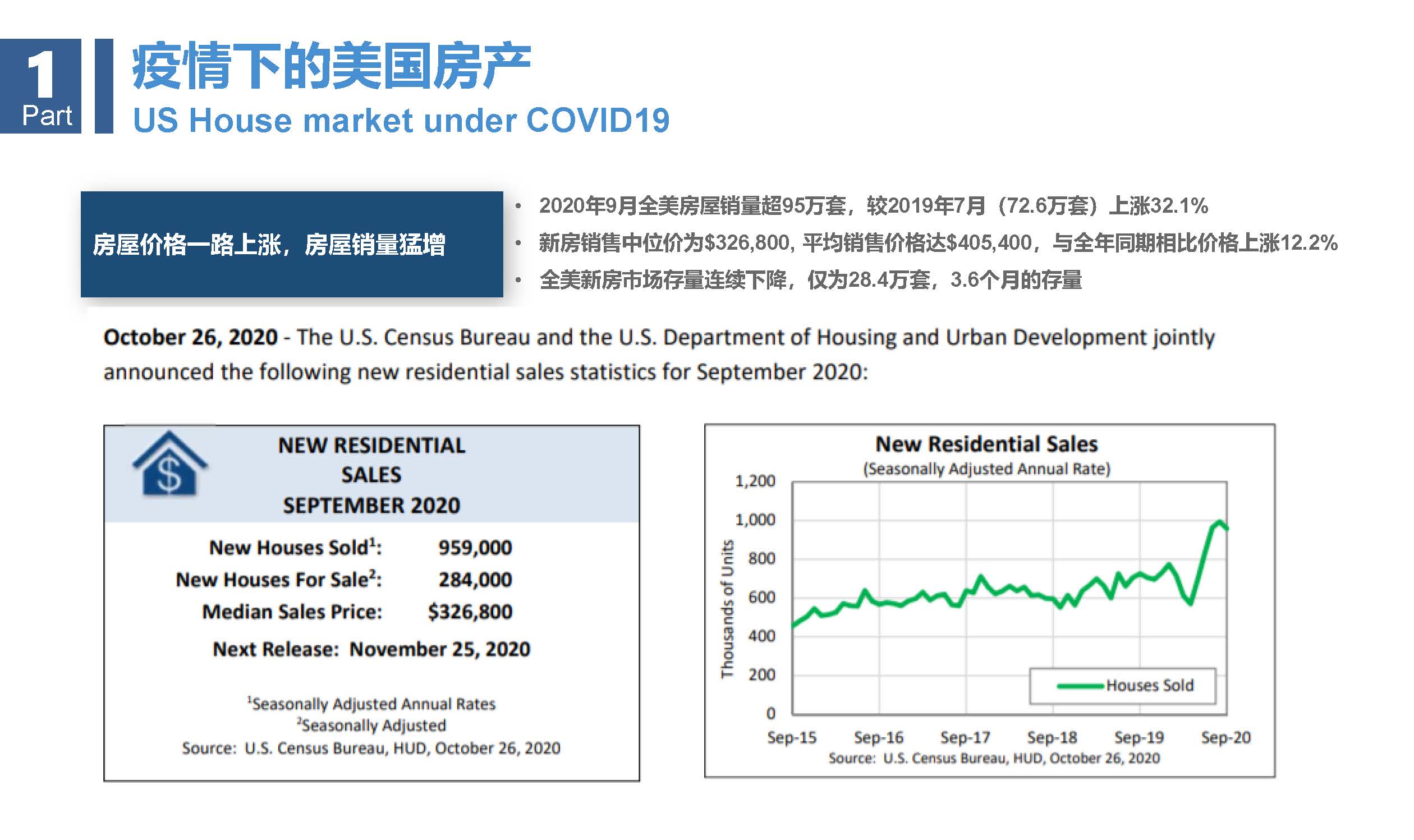Screen dimensions: 1414x840
Task: Click the New Houses For Sale value 284,000
Action: coord(475,580)
